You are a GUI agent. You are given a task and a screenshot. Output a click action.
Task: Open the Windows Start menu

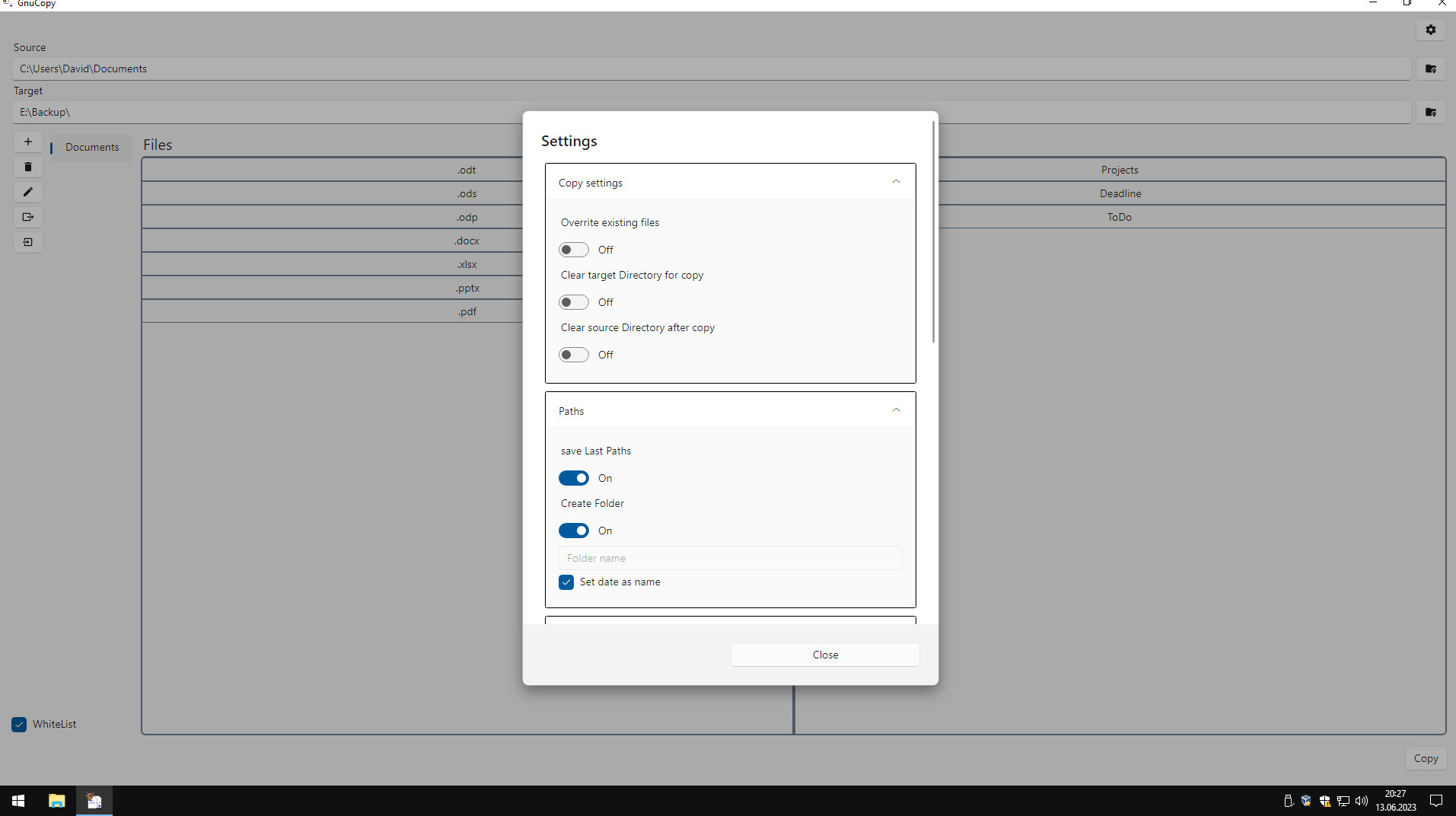[x=18, y=801]
